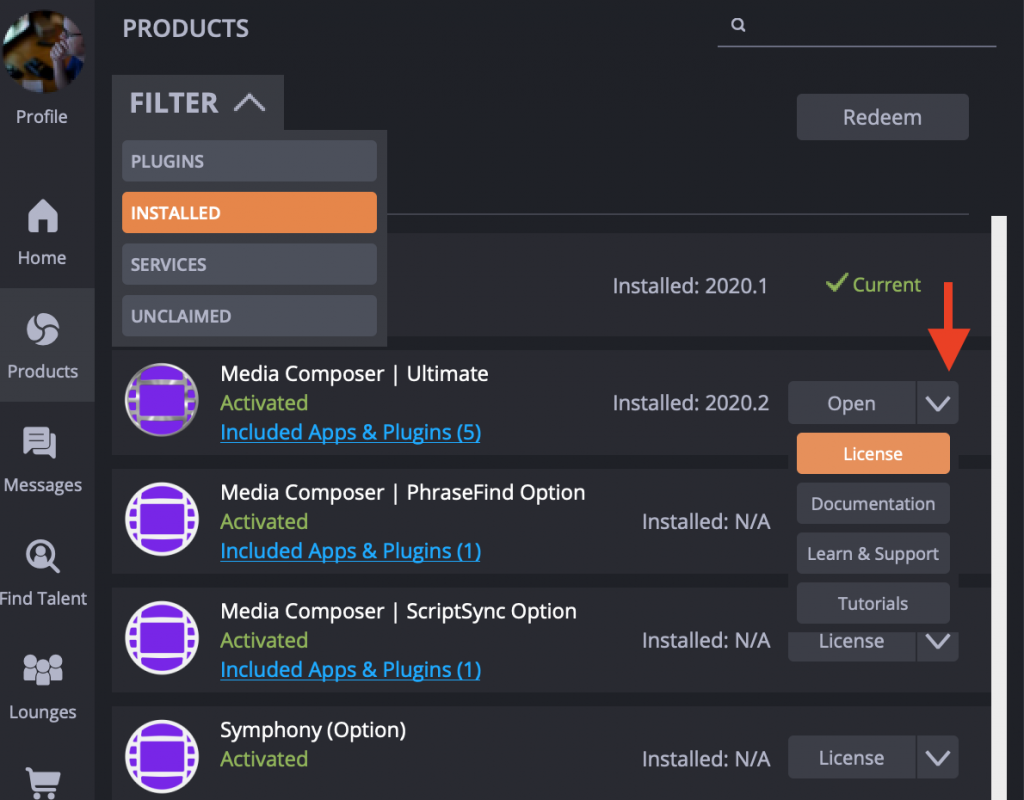
Task: Select Tutorials in dropdown menu
Action: tap(873, 603)
